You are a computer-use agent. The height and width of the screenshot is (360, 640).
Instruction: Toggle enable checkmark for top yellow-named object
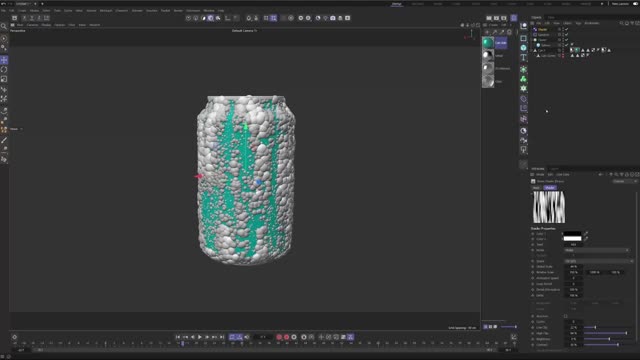pyautogui.click(x=567, y=29)
